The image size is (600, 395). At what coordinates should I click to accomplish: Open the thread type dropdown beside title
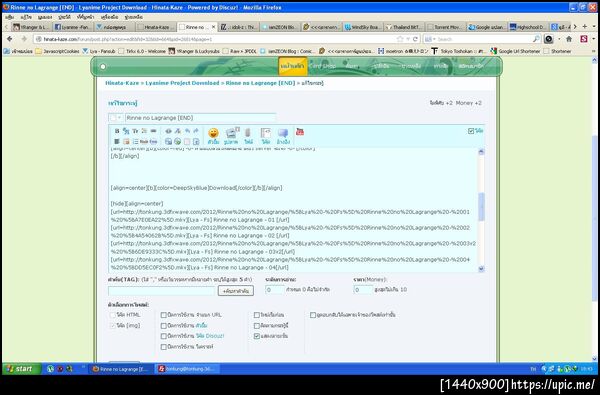(x=116, y=118)
